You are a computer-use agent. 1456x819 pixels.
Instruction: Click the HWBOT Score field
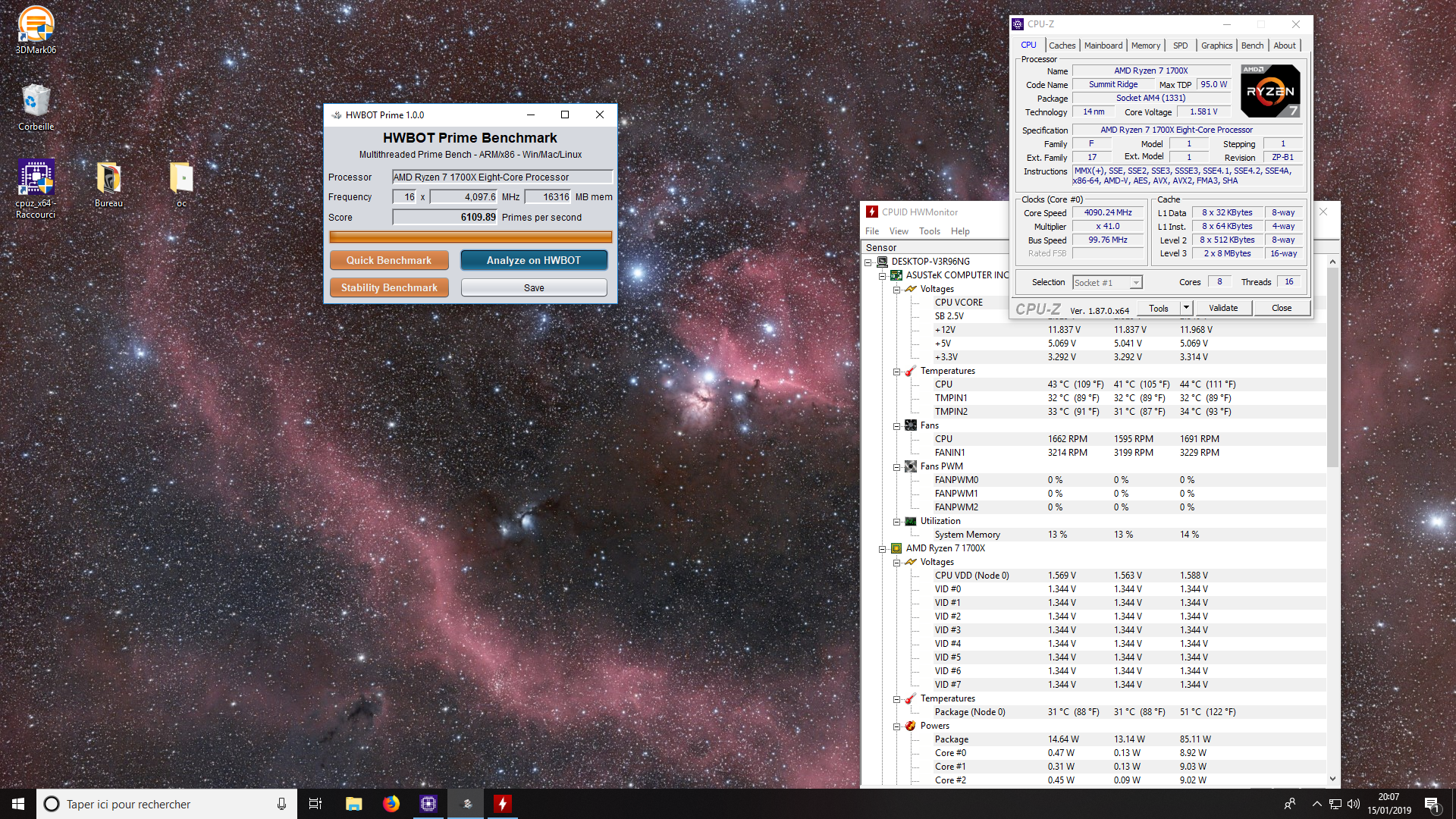click(x=445, y=217)
